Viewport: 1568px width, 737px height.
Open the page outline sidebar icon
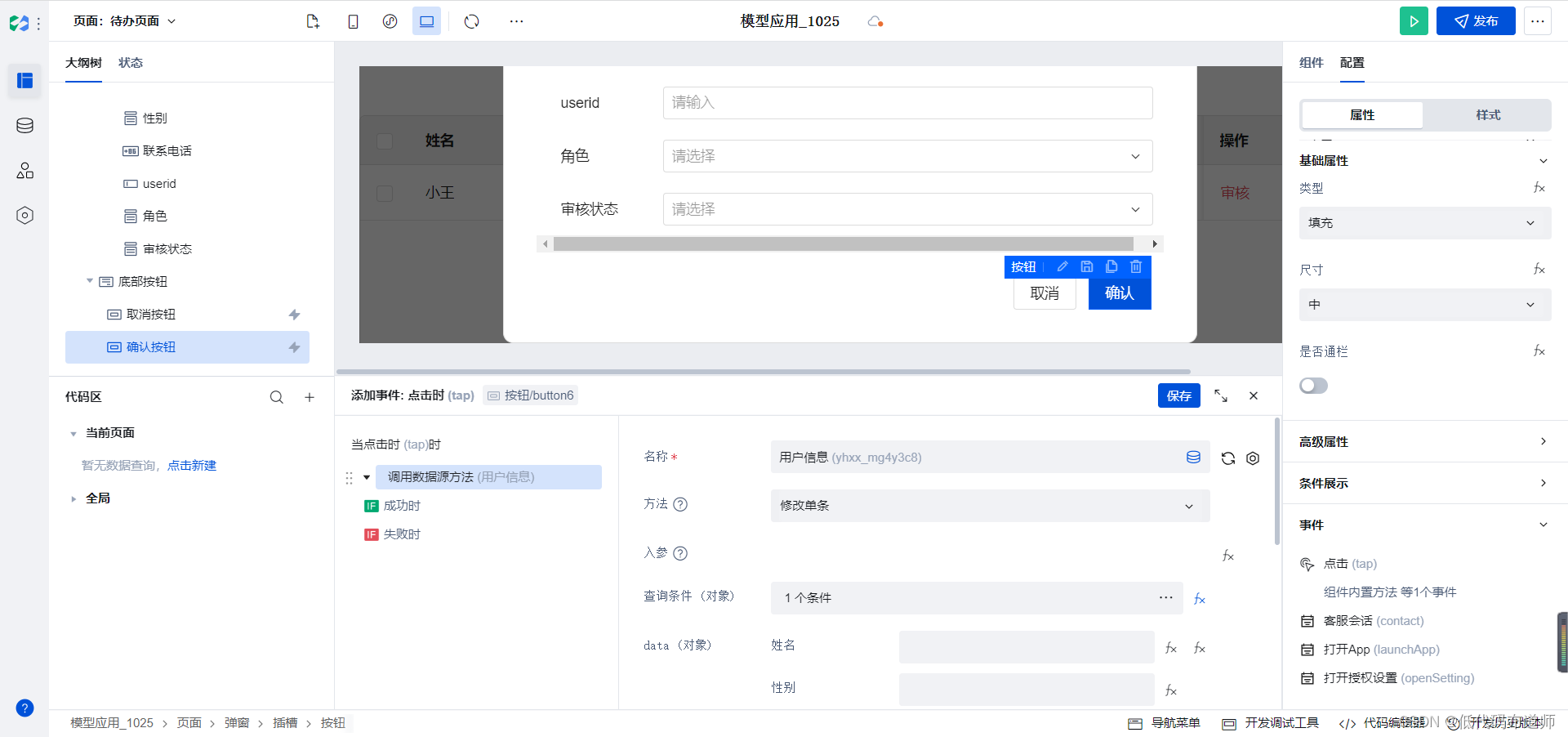24,80
